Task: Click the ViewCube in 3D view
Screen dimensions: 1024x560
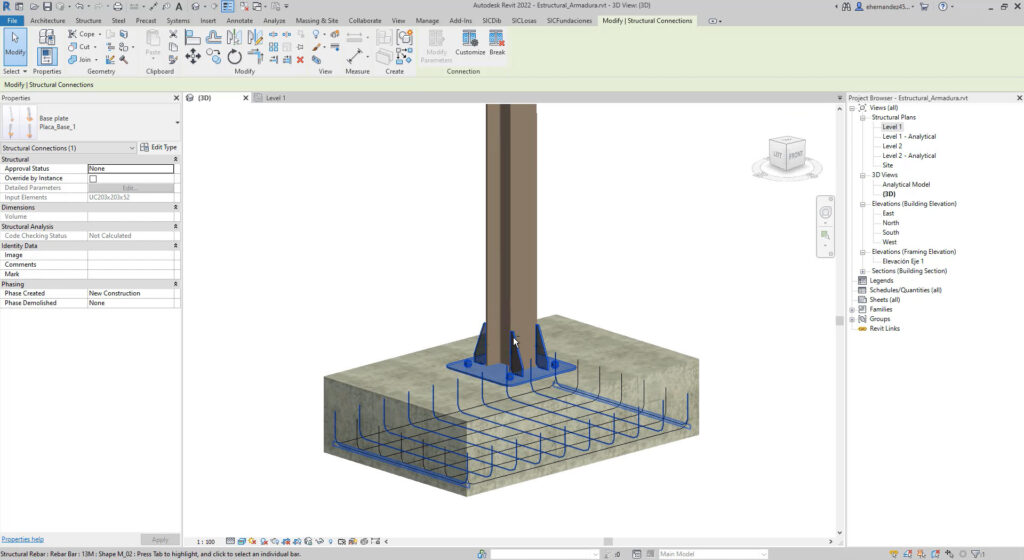Action: [788, 156]
